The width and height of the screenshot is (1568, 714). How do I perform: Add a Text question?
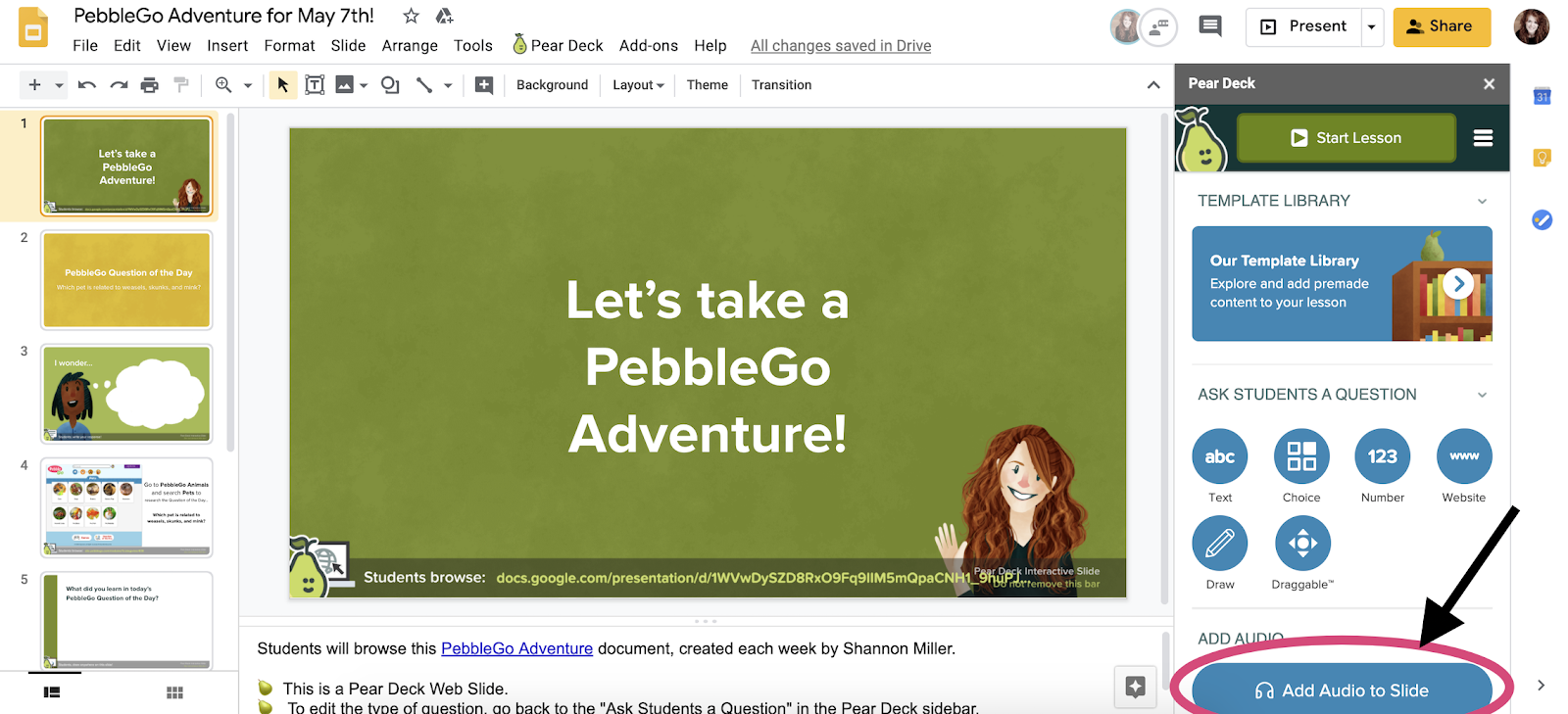[x=1220, y=456]
